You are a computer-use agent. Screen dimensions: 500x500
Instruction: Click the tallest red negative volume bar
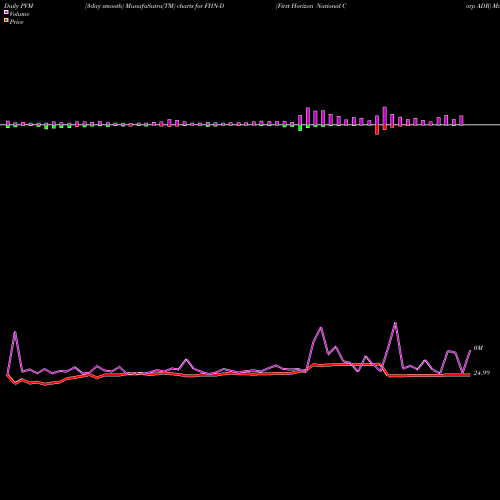[x=377, y=130]
